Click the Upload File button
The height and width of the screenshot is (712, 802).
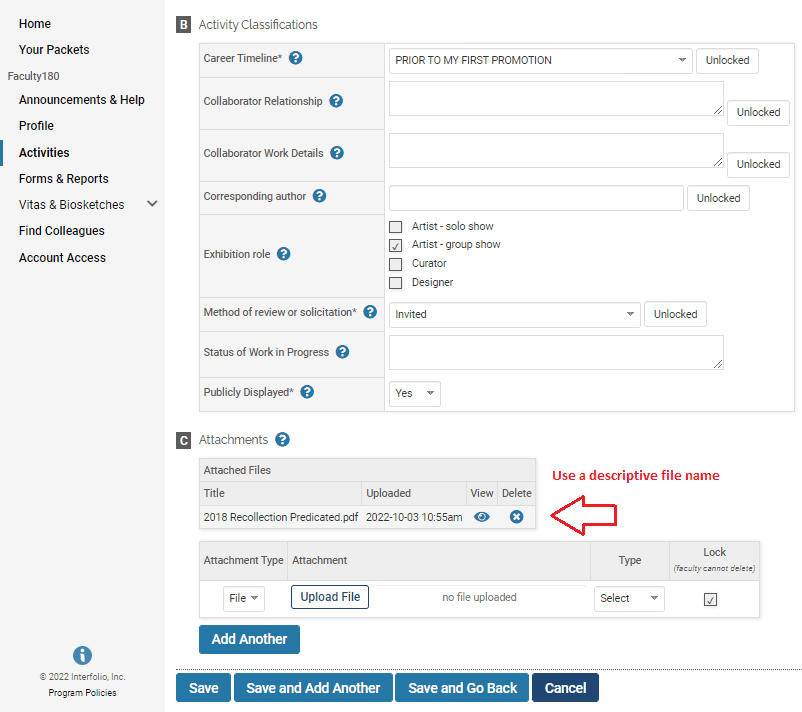pos(330,597)
